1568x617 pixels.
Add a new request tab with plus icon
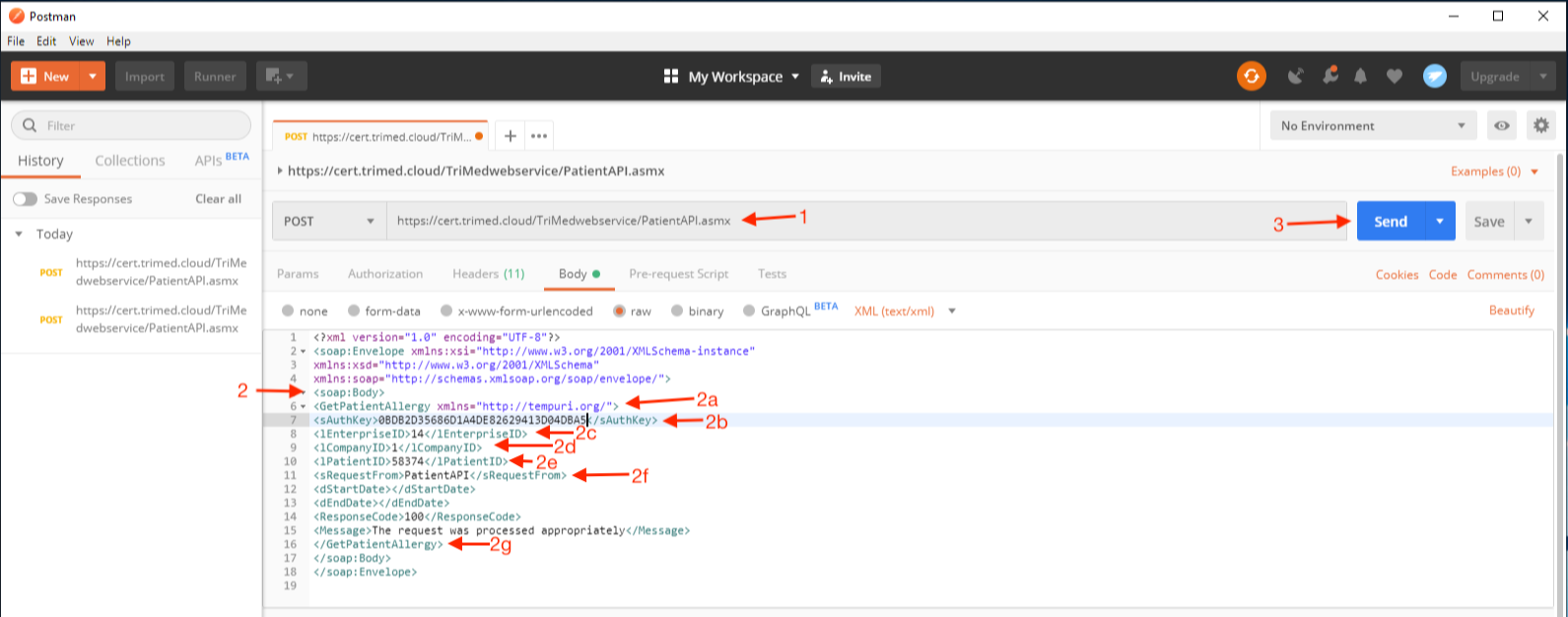click(x=511, y=136)
